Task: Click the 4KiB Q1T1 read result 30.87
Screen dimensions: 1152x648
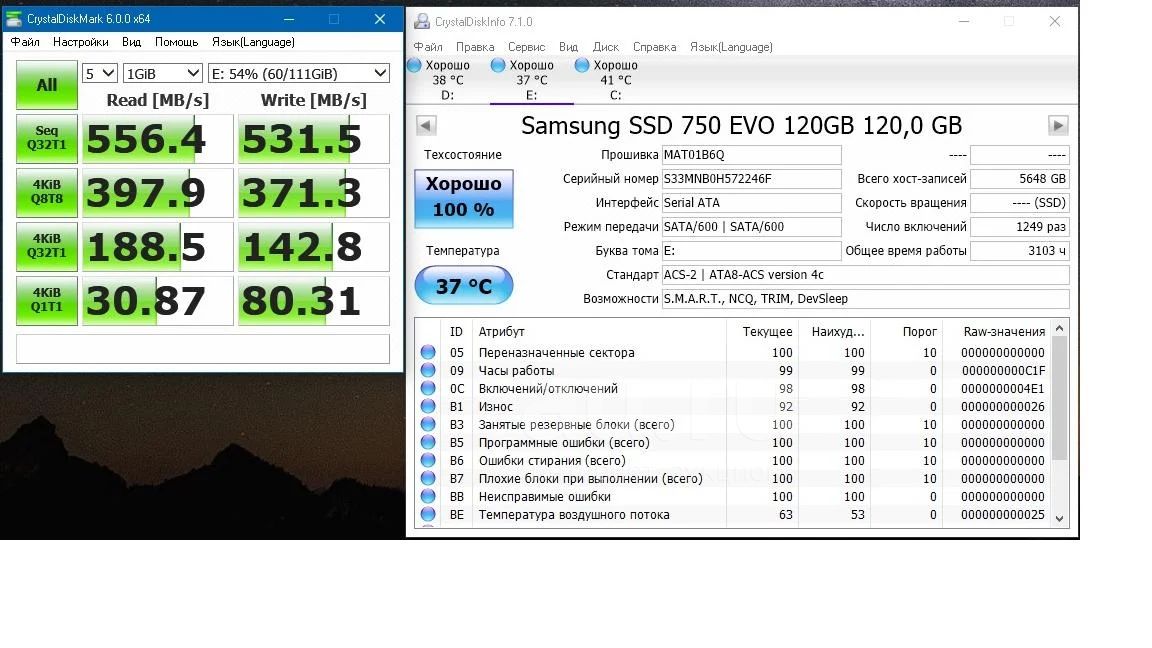Action: (157, 300)
